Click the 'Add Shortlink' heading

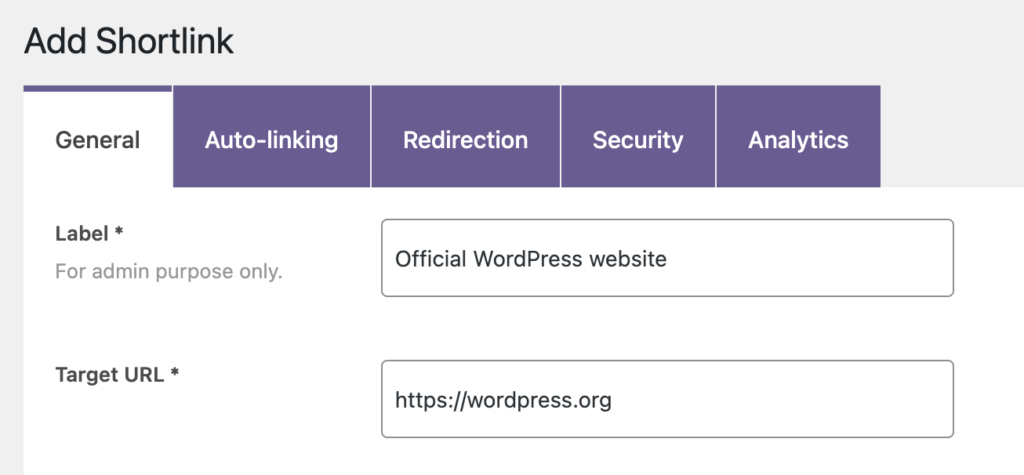[129, 42]
